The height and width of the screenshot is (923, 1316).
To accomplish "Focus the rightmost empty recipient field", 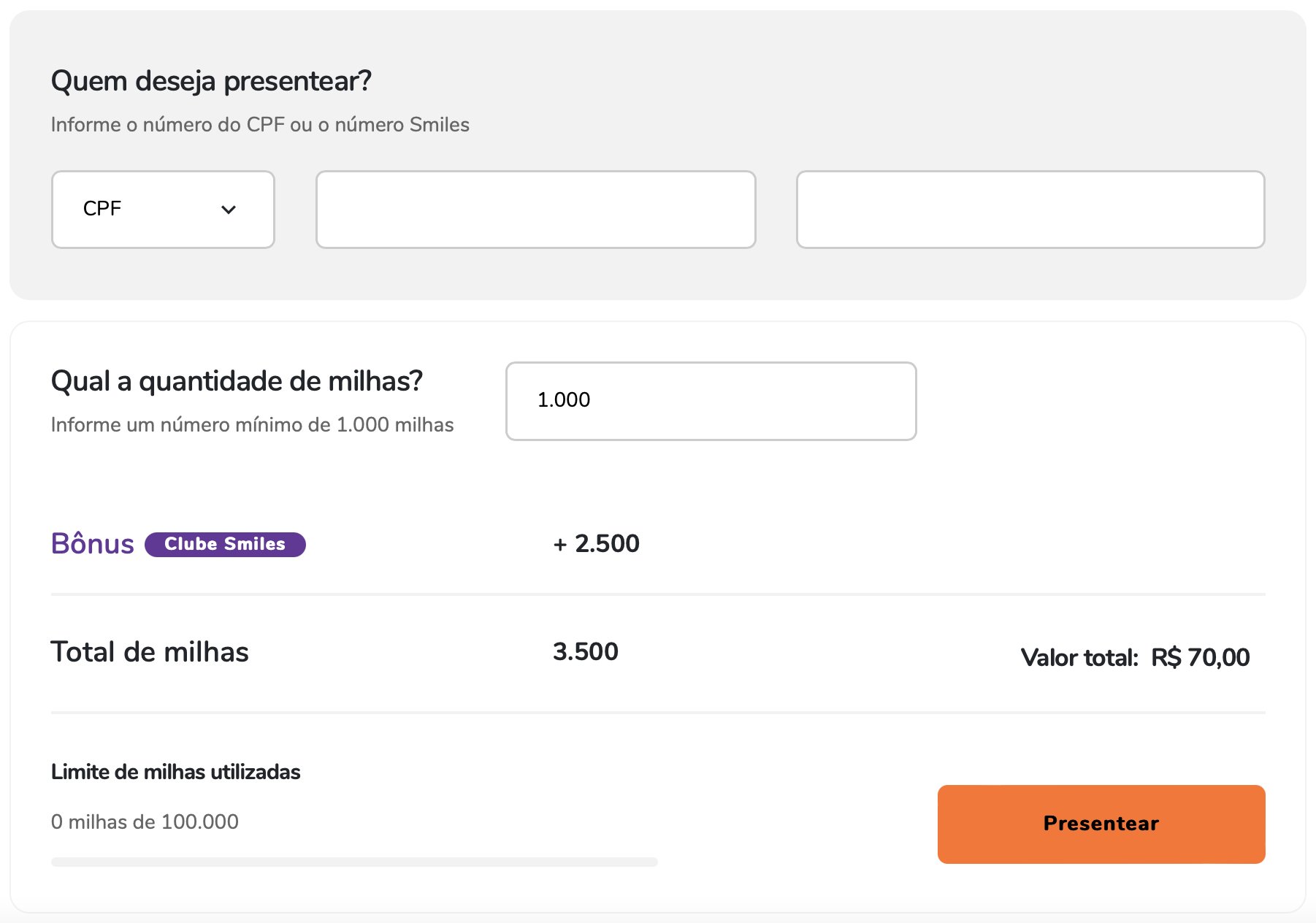I will (1030, 210).
